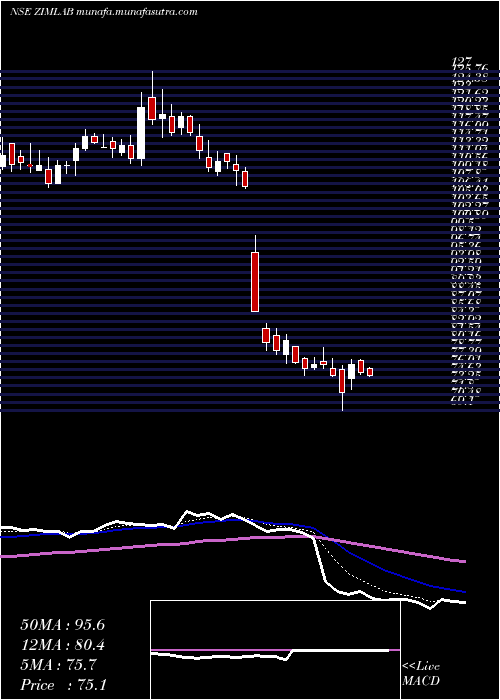Click the <<Live MACD label
The image size is (500, 700).
(x=421, y=674)
